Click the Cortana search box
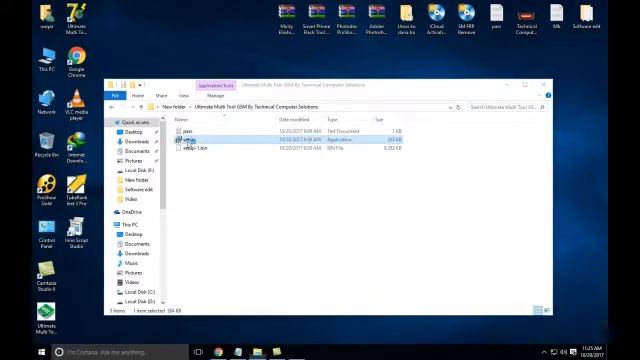 coord(120,352)
